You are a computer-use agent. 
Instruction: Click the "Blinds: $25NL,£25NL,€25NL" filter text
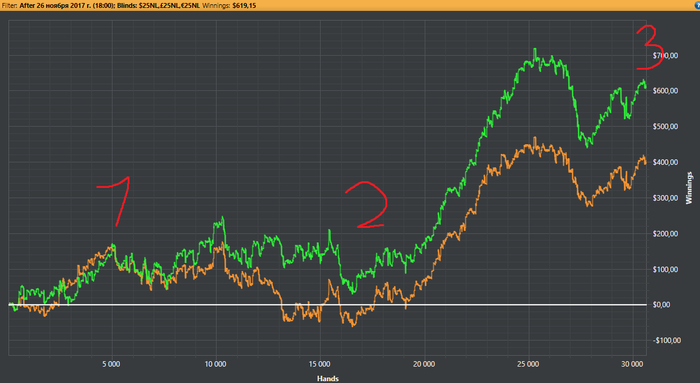tap(158, 6)
